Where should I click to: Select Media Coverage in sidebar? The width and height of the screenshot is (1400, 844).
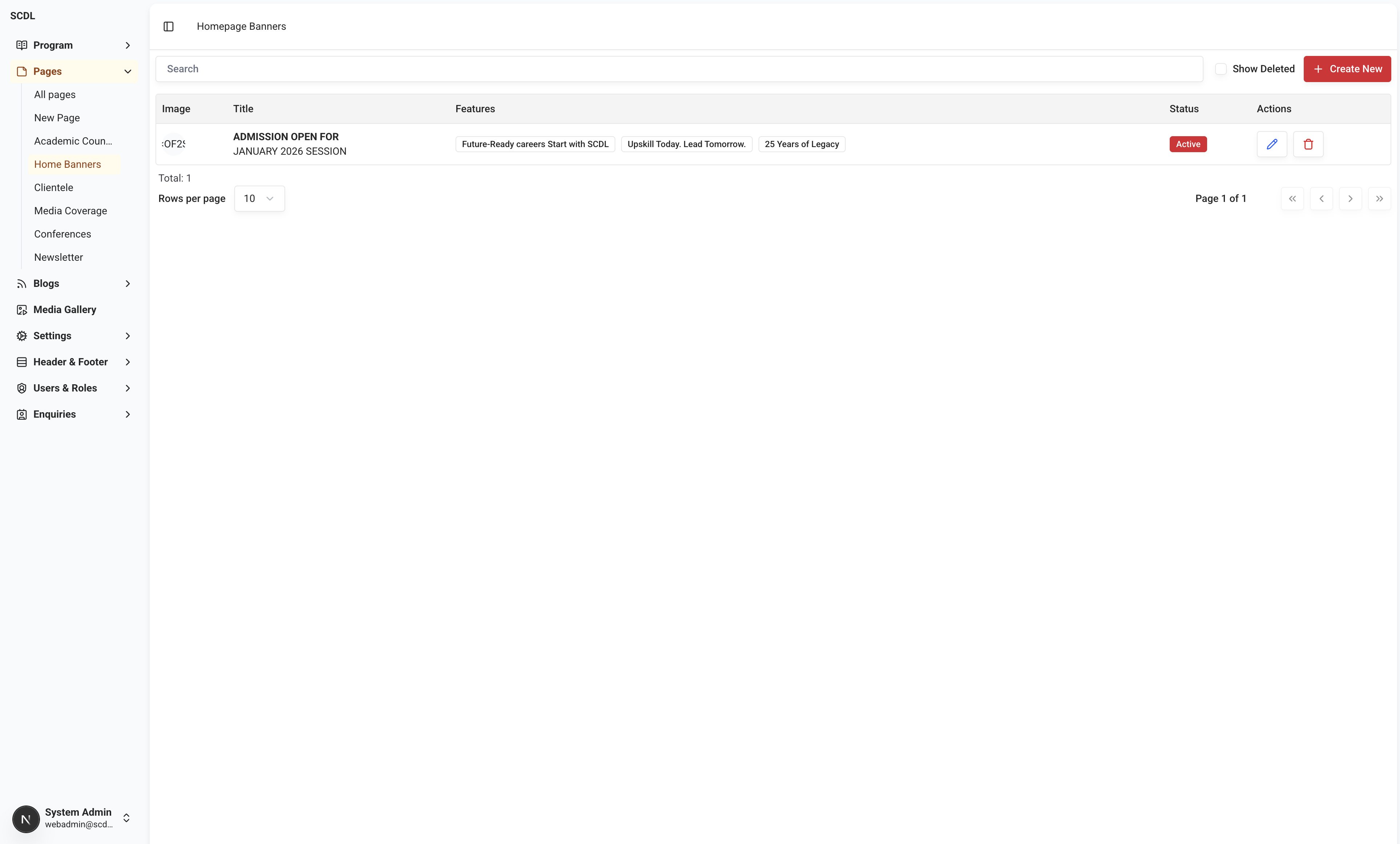70,211
